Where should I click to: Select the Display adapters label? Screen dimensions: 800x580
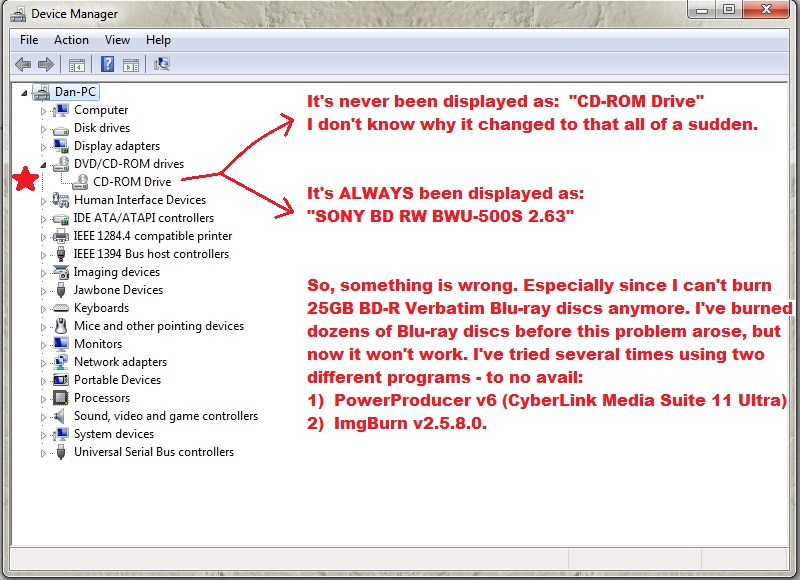pyautogui.click(x=117, y=146)
